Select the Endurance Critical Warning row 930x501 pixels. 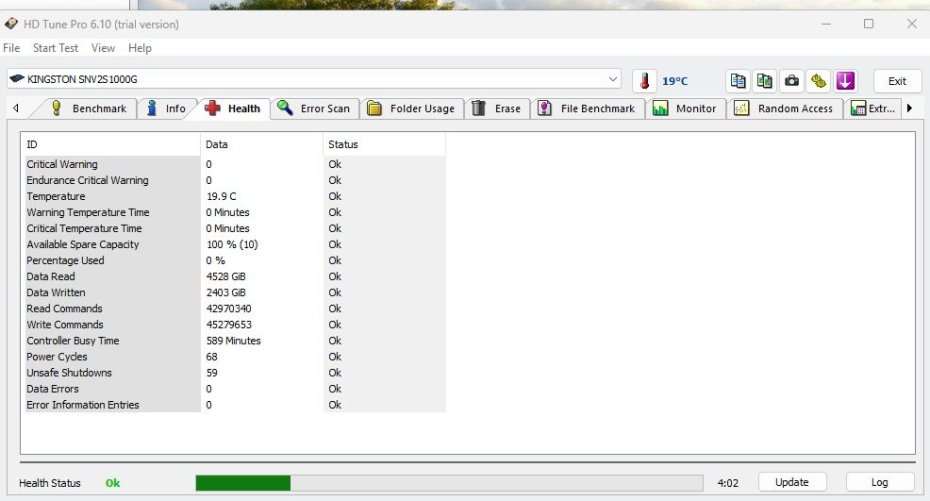pos(234,180)
